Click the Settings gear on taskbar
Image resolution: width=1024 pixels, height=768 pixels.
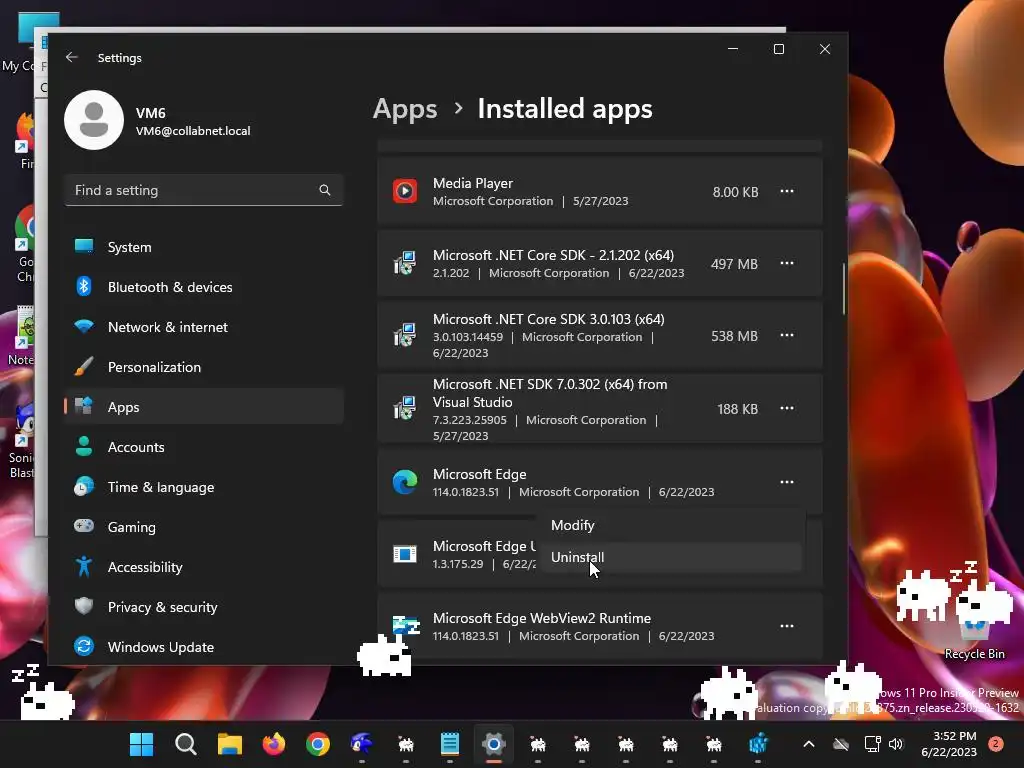pyautogui.click(x=494, y=744)
